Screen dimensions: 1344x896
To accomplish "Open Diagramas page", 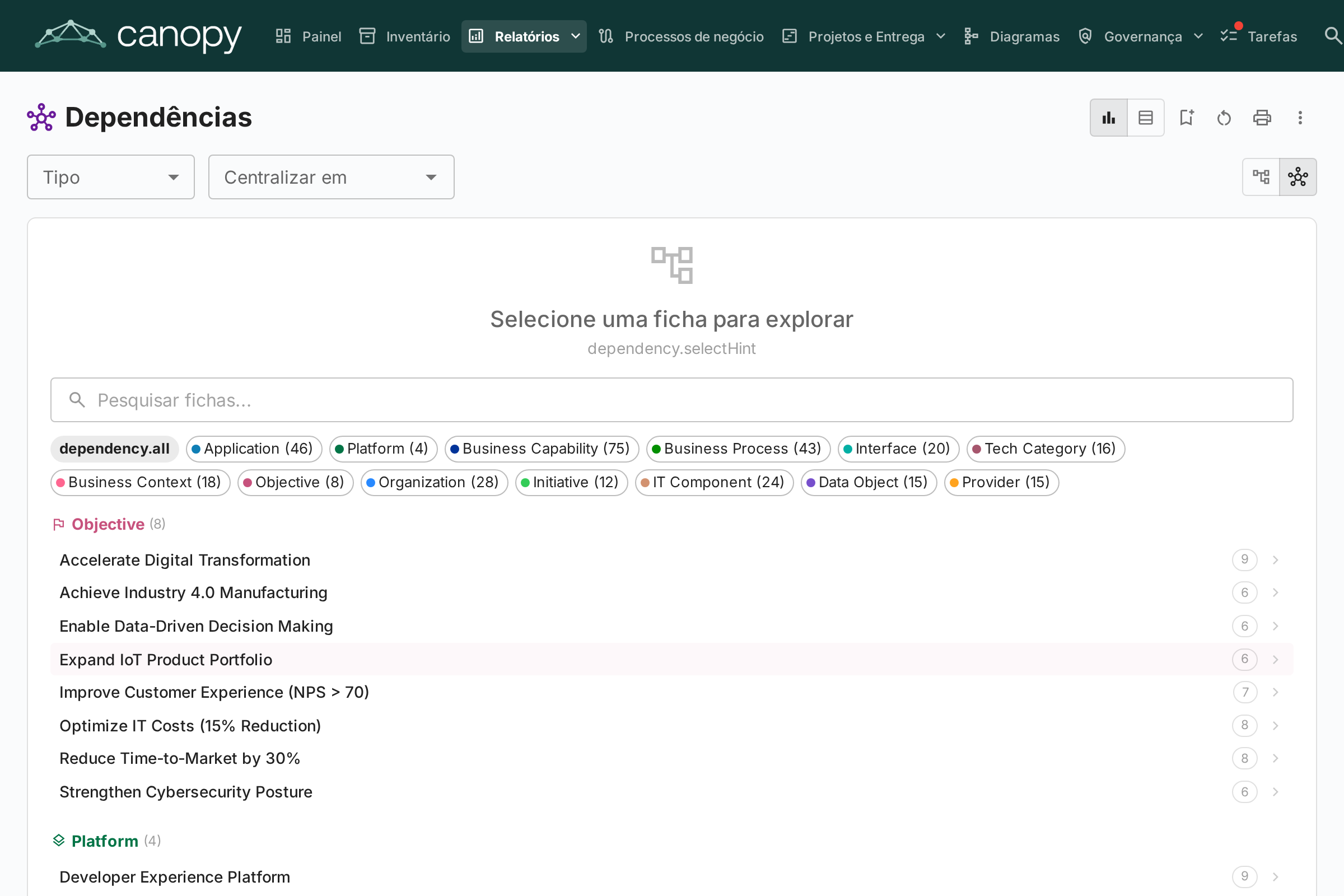I will (x=1011, y=36).
